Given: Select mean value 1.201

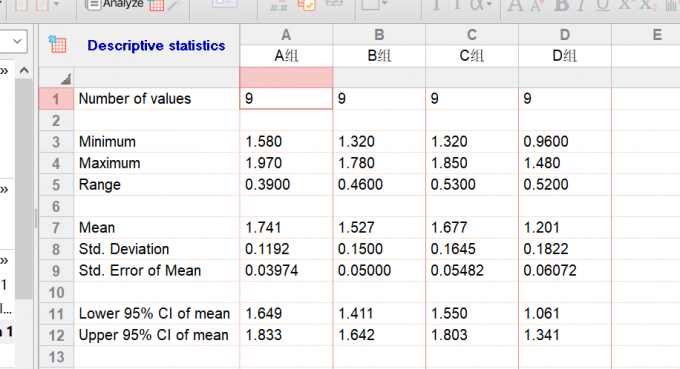Looking at the screenshot, I should 565,228.
